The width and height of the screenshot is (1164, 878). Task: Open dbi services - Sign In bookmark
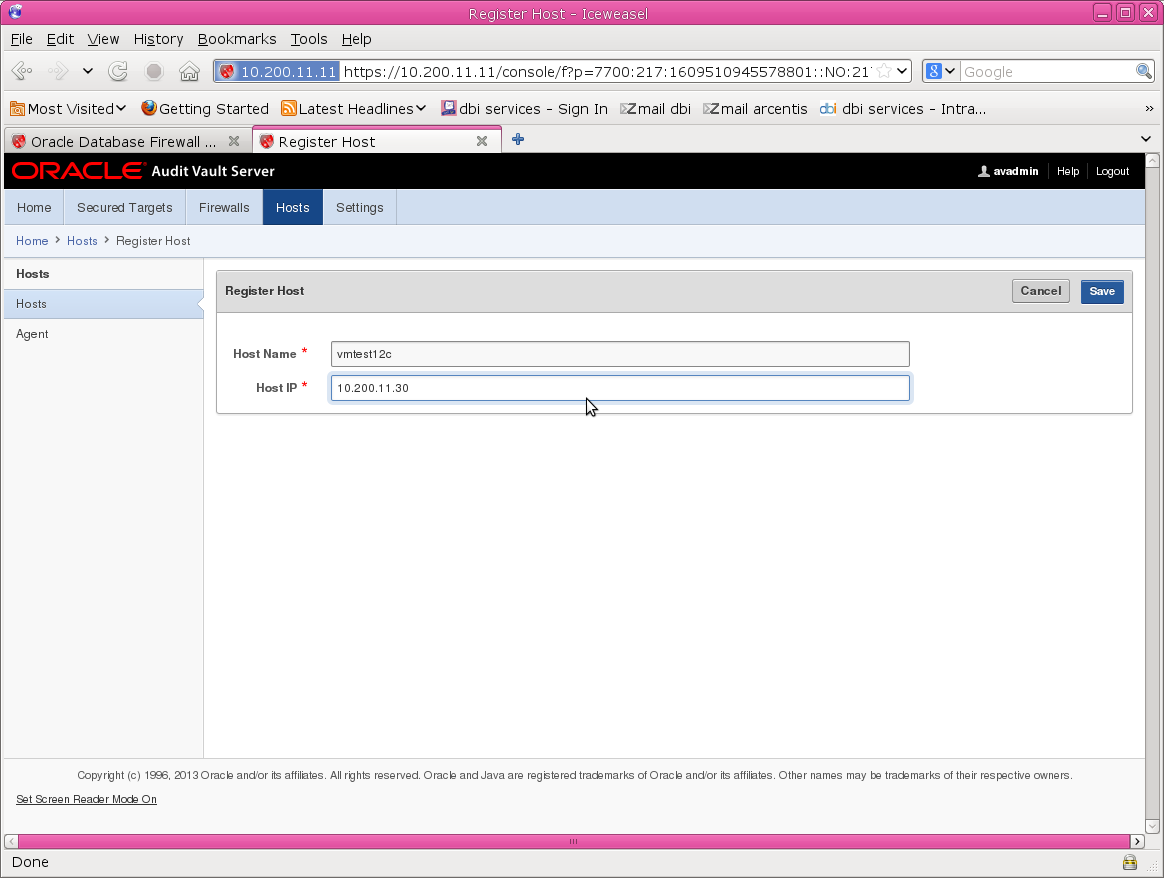click(x=524, y=108)
